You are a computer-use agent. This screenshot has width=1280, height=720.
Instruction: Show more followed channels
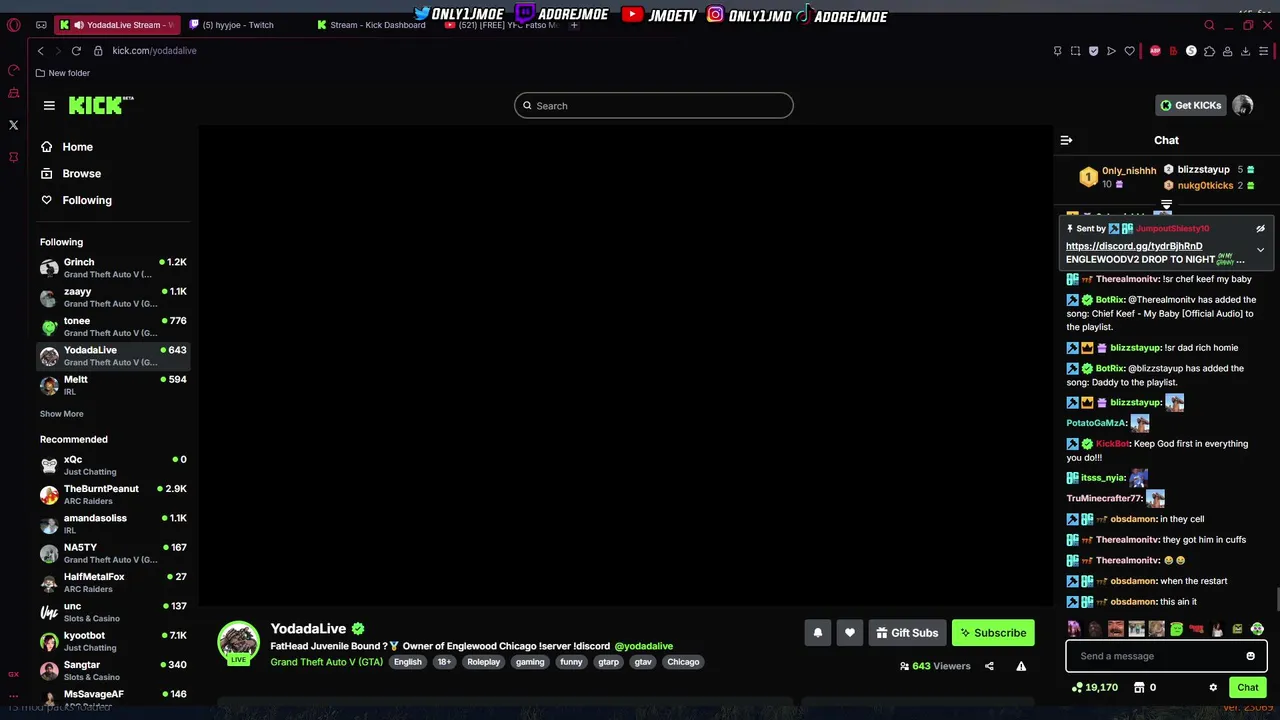61,414
